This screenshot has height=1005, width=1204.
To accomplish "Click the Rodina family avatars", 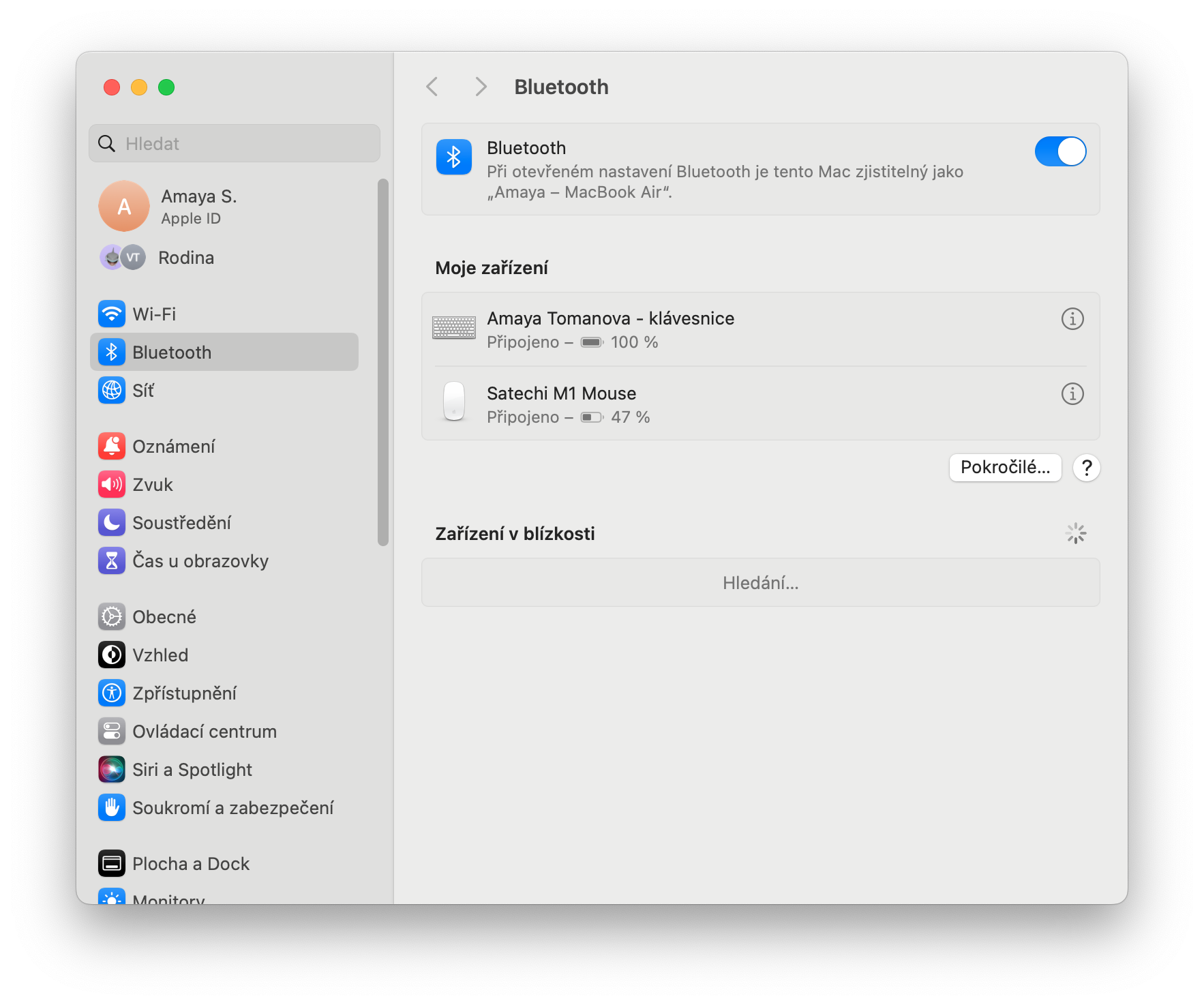I will pos(123,258).
